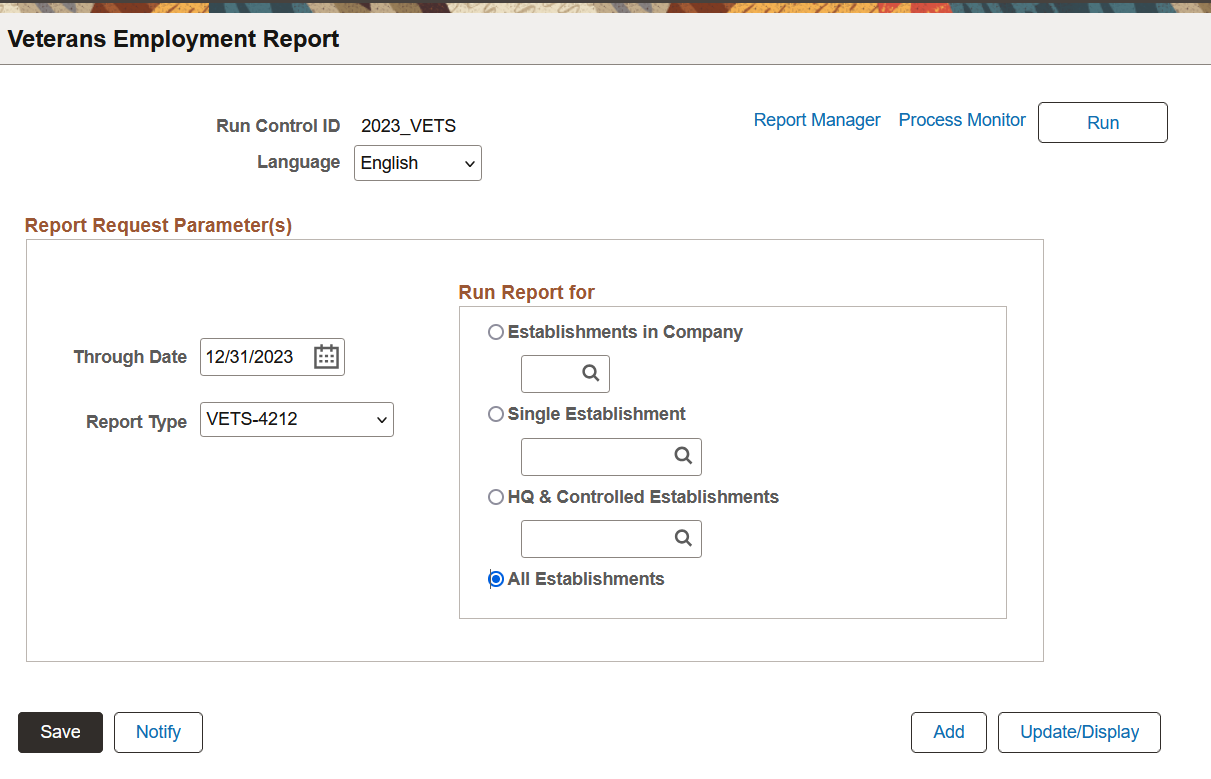1211x779 pixels.
Task: Click the company lookup magnifier icon
Action: pyautogui.click(x=591, y=374)
